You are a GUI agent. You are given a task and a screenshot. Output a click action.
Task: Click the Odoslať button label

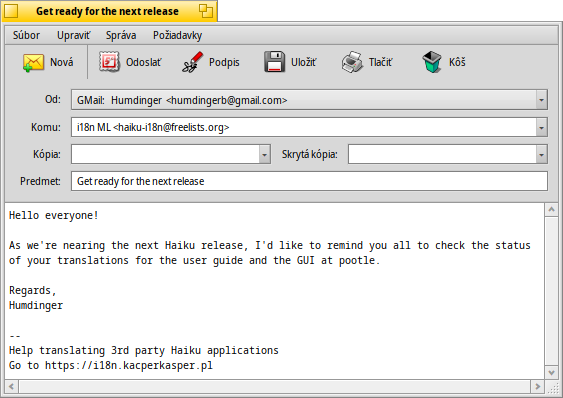tap(144, 62)
